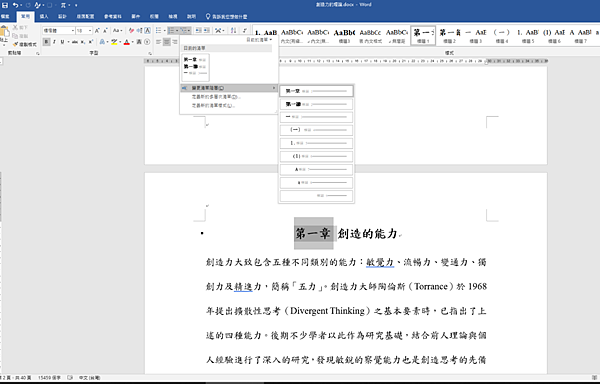Switch to the Design ribbon tab
Image resolution: width=600 pixels, height=384 pixels.
pyautogui.click(x=62, y=16)
